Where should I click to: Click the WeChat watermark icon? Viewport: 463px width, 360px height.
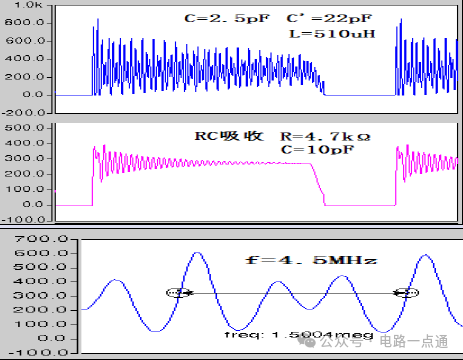(307, 342)
